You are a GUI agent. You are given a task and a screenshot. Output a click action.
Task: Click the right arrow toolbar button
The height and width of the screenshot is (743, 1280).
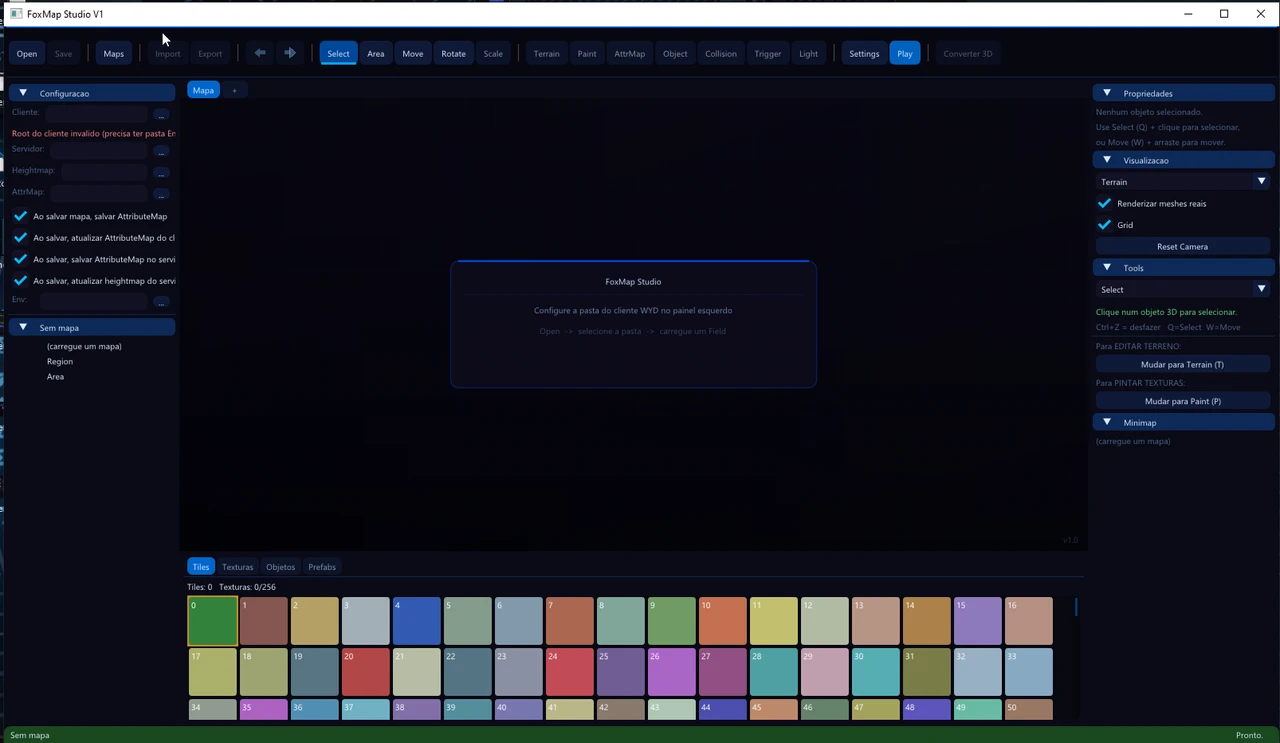(290, 53)
